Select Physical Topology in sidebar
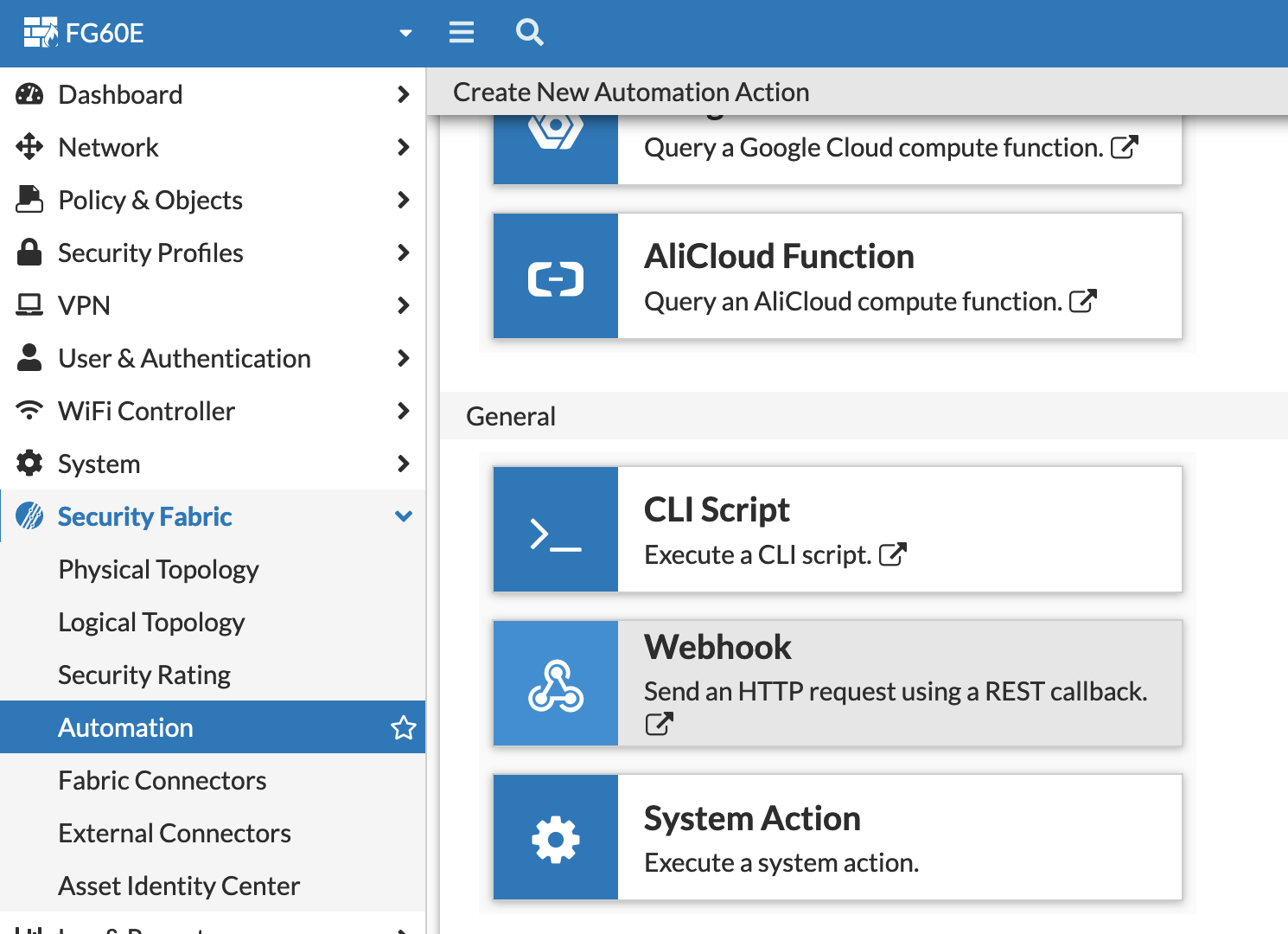 pyautogui.click(x=158, y=569)
